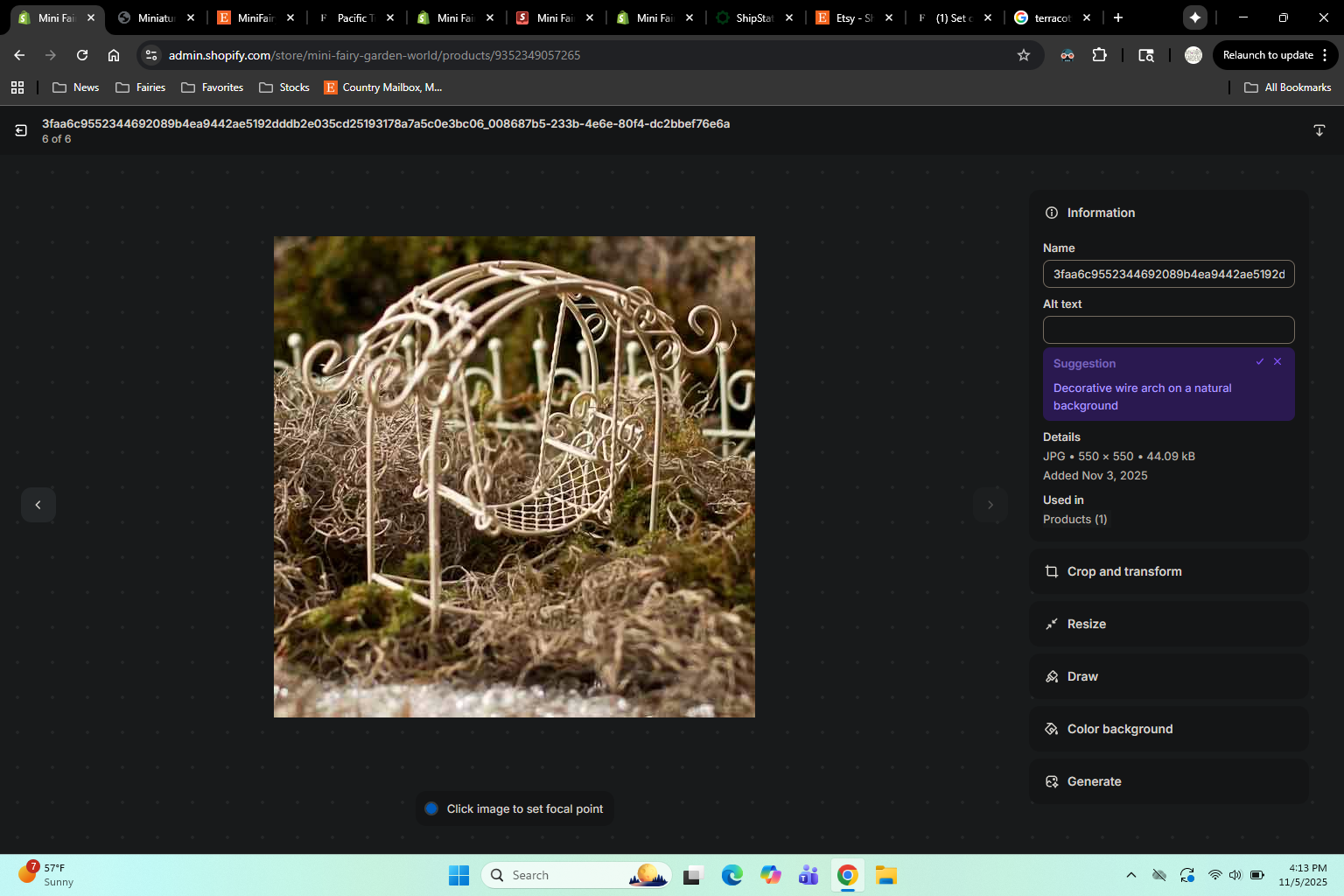Click the image Name field
This screenshot has width=1344, height=896.
[1168, 274]
